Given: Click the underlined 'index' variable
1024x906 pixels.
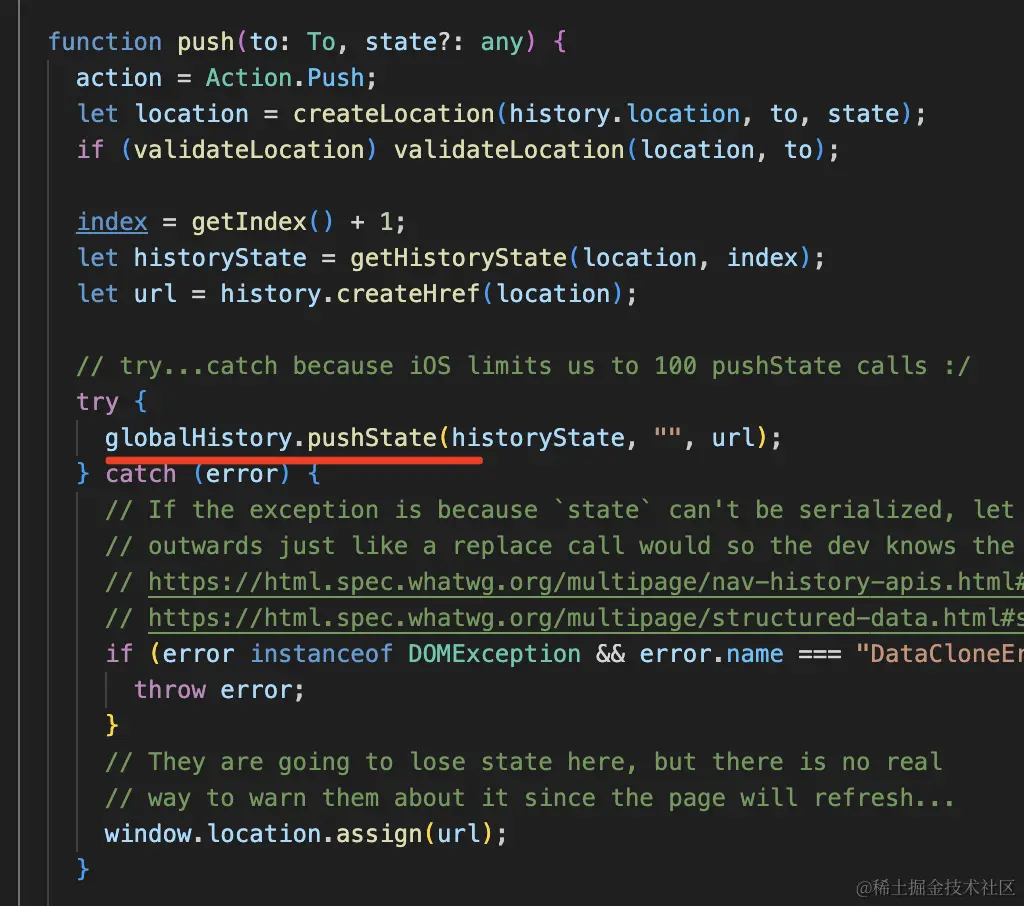Looking at the screenshot, I should 112,221.
